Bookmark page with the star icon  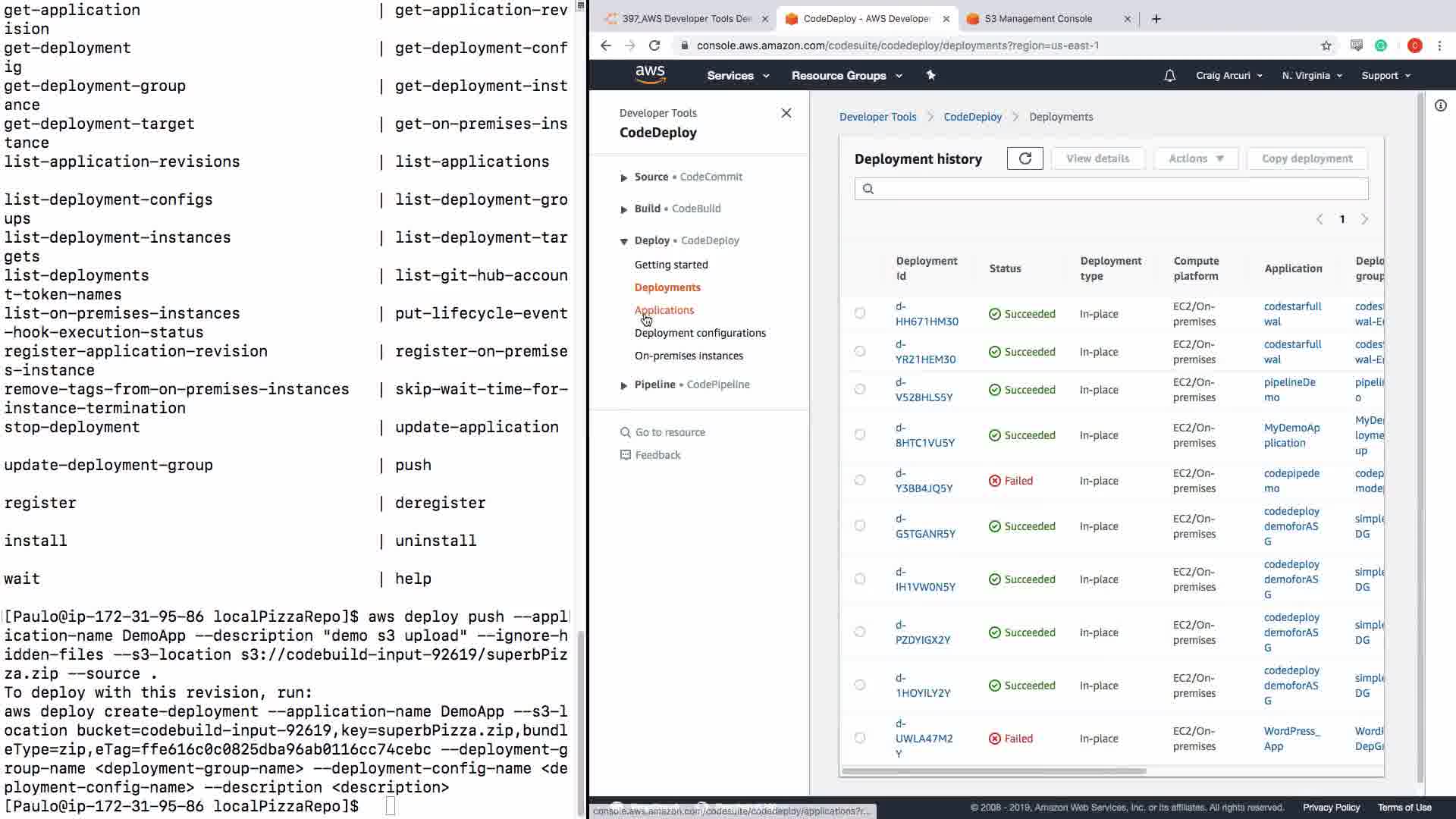point(1326,45)
